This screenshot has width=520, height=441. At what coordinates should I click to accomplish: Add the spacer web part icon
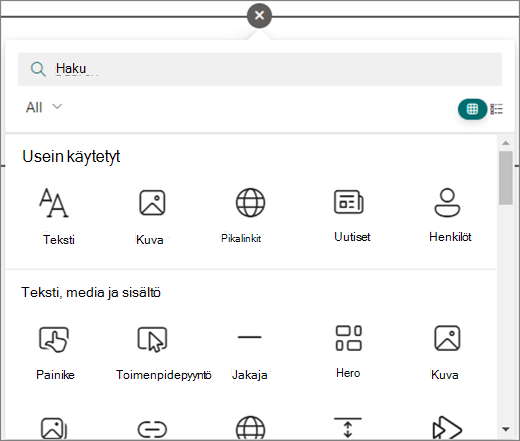click(348, 428)
